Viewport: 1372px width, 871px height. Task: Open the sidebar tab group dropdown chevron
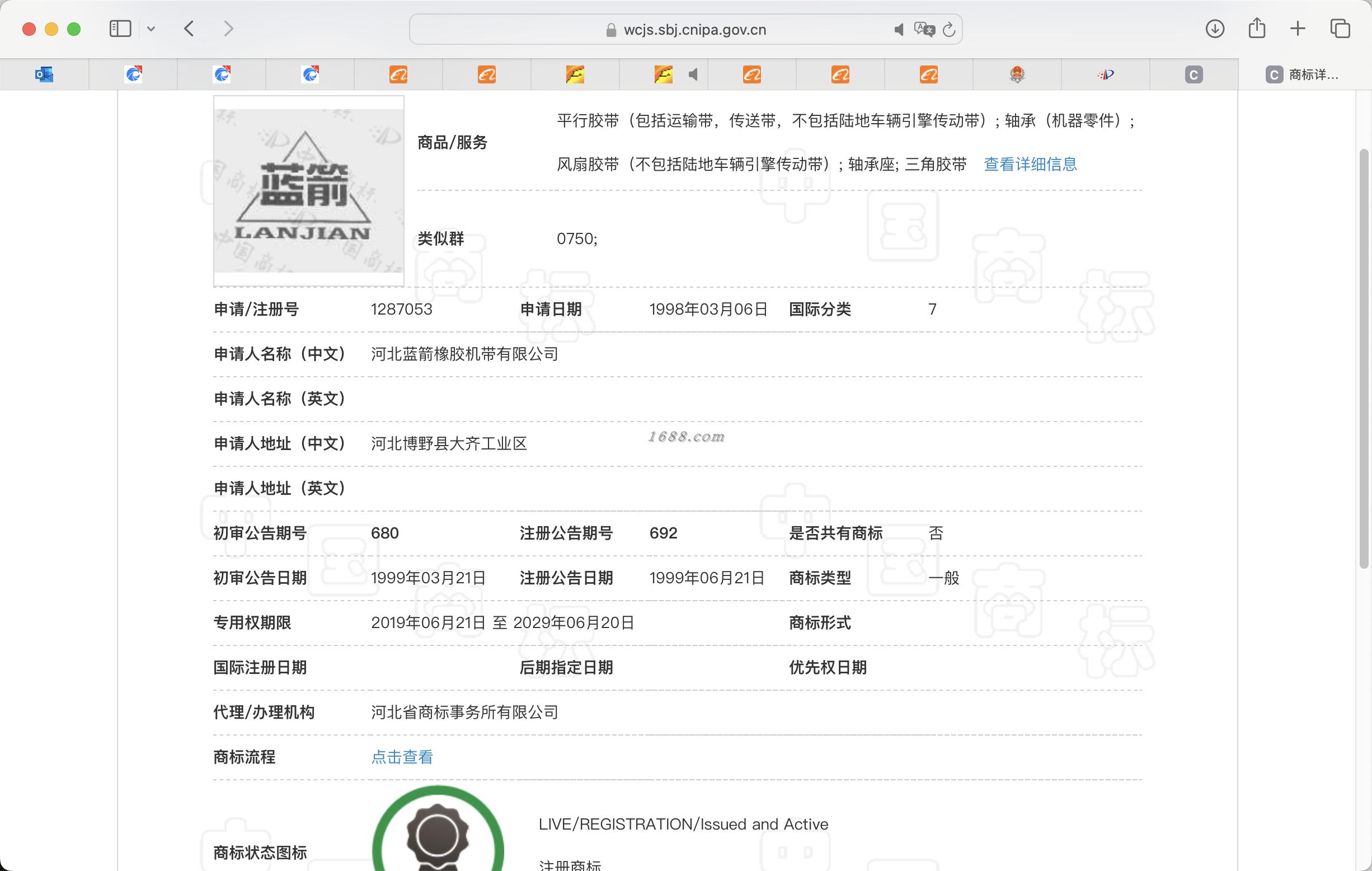pos(151,29)
